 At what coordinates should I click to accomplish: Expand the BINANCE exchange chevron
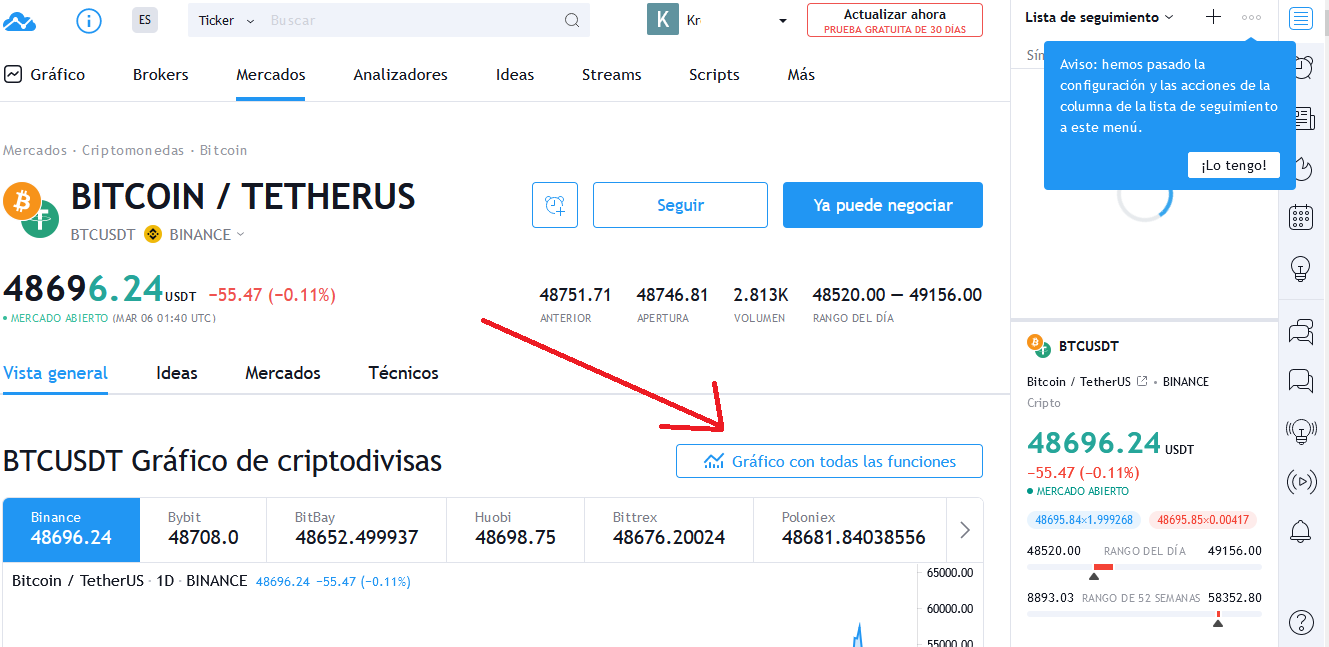(x=239, y=234)
